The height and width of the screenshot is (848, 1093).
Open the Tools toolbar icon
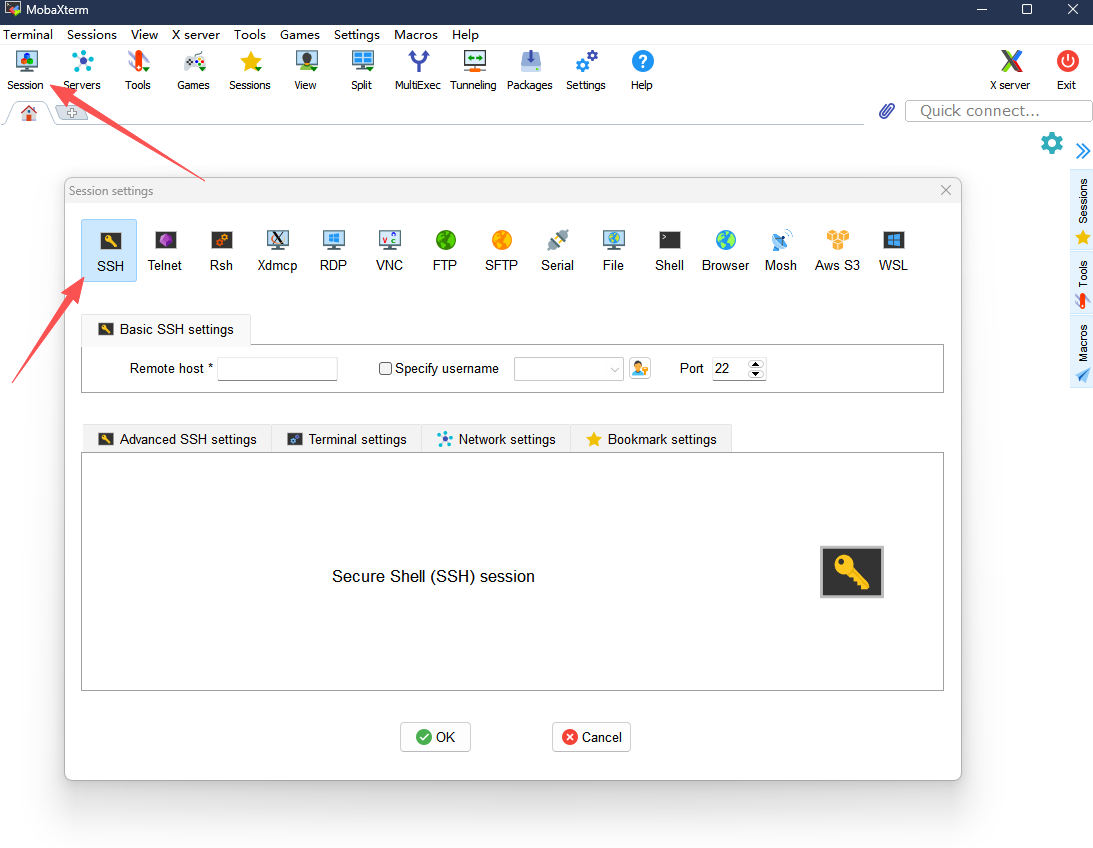138,70
